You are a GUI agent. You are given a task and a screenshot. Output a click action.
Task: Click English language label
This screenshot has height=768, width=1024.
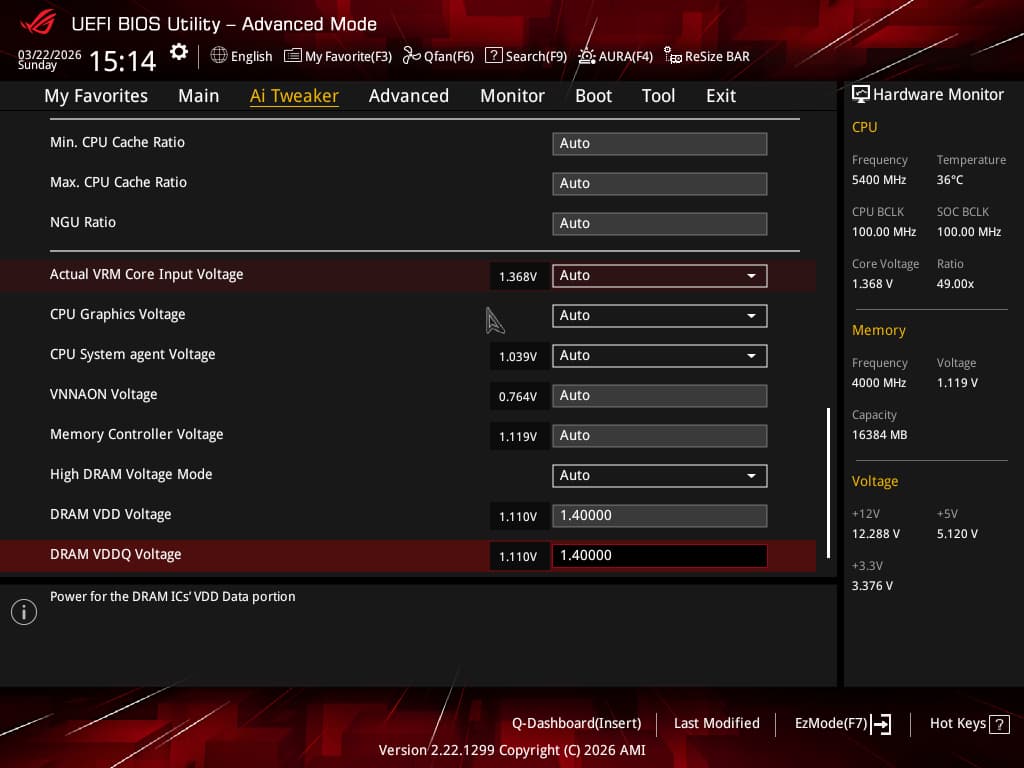(251, 56)
